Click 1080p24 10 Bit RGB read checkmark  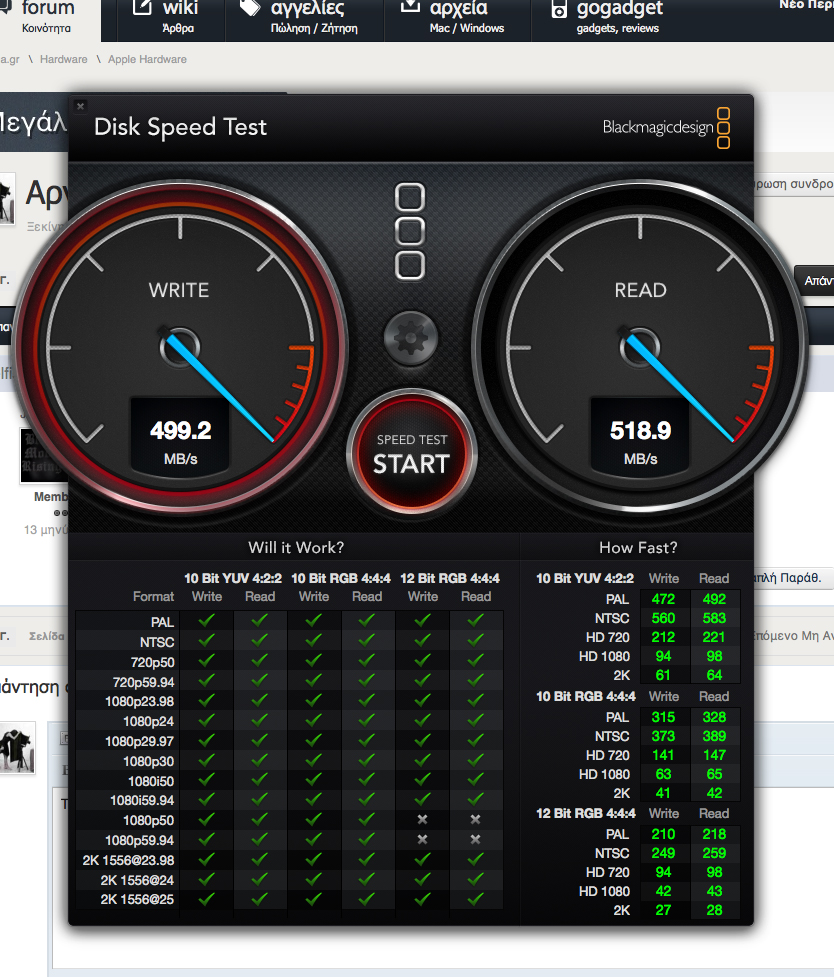tap(367, 720)
